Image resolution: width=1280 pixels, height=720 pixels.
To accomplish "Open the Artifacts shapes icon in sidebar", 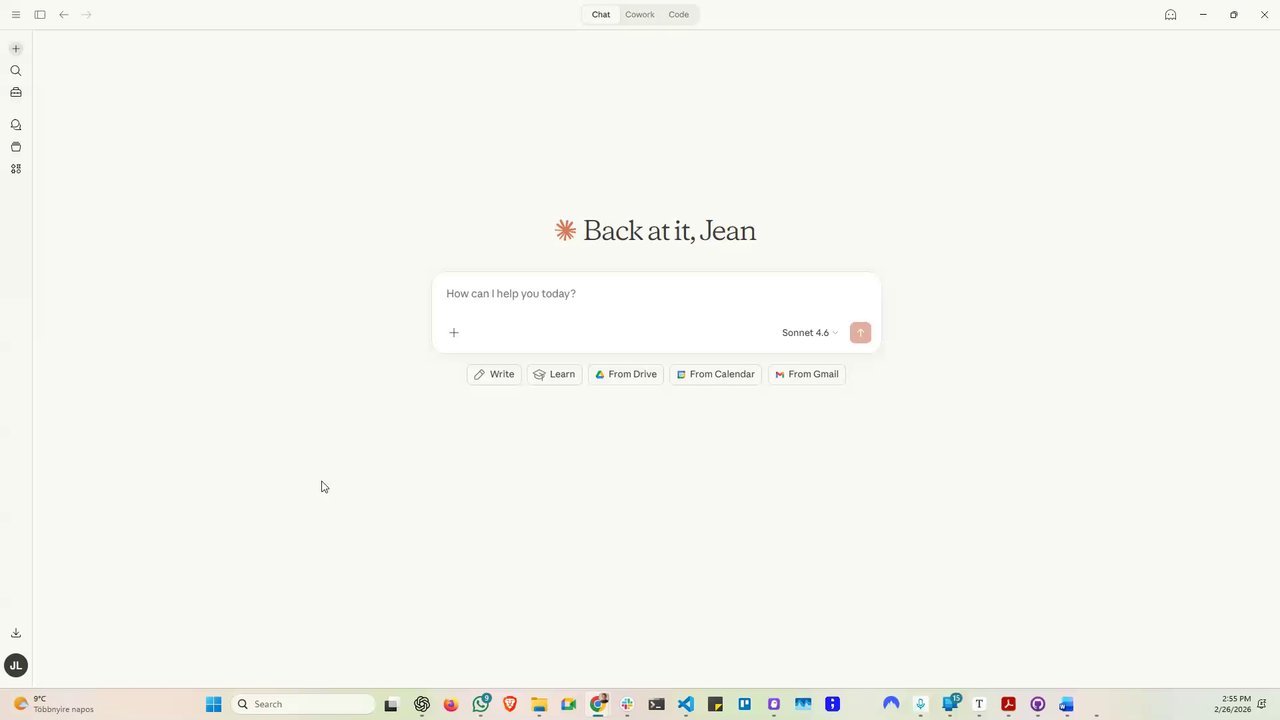I will coord(16,169).
